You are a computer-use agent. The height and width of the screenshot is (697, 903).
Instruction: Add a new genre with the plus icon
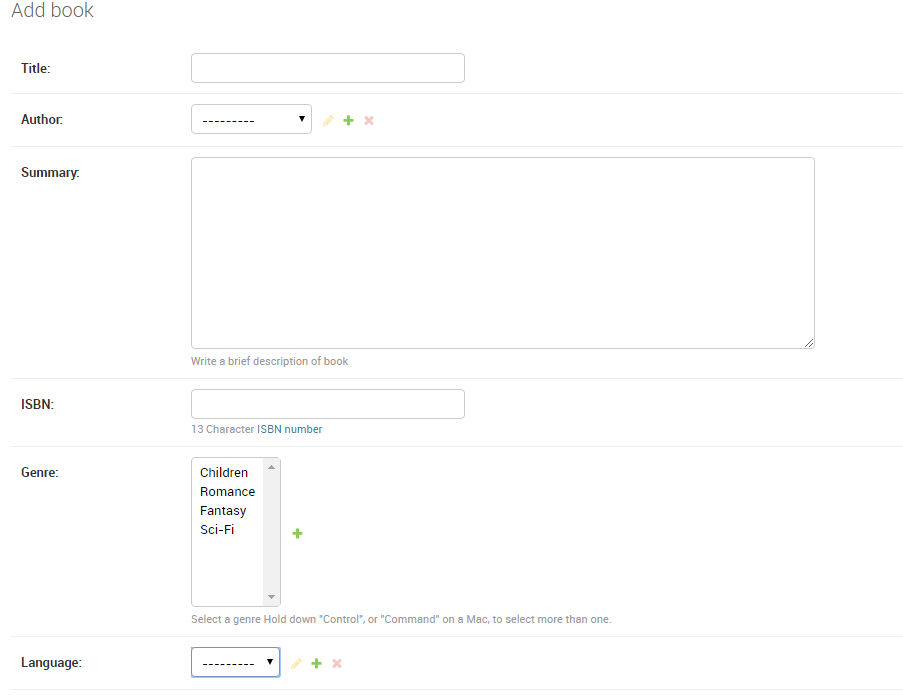297,533
